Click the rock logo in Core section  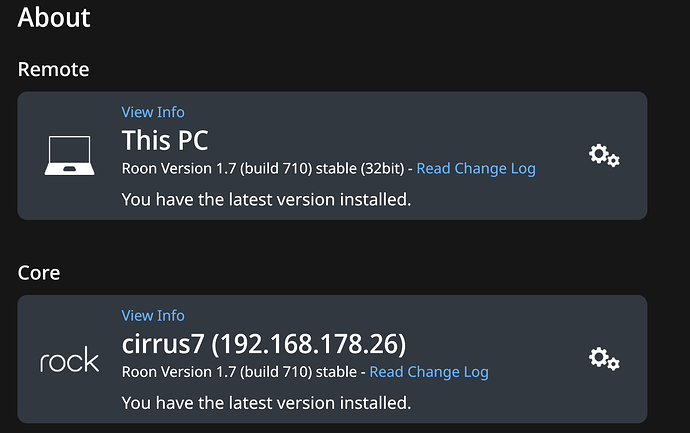(69, 360)
